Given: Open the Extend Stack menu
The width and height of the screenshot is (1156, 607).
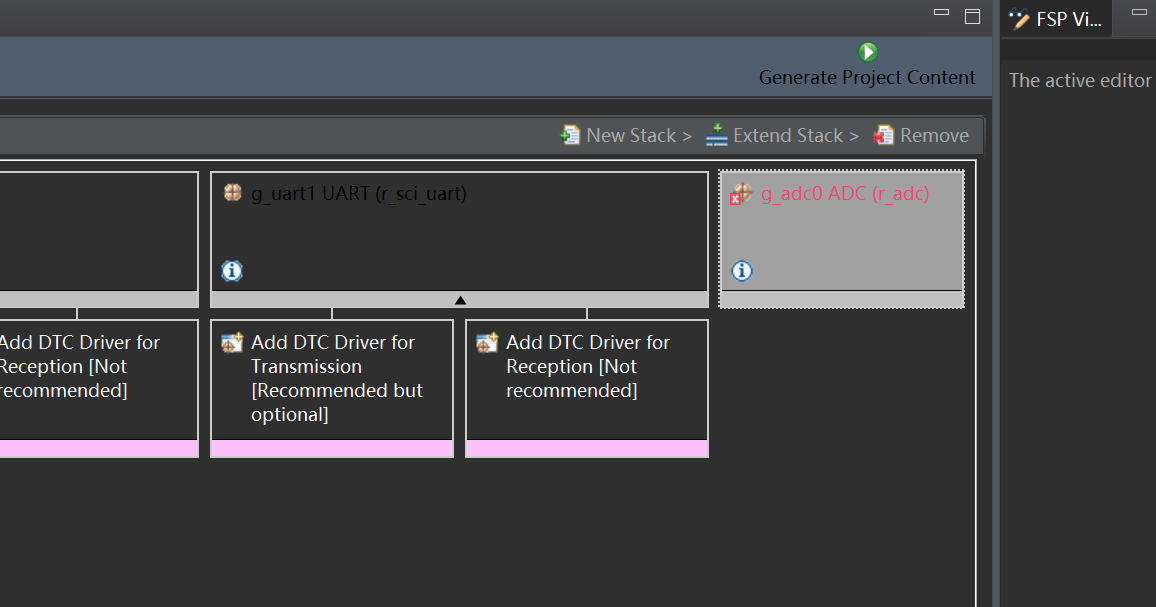Looking at the screenshot, I should click(782, 136).
